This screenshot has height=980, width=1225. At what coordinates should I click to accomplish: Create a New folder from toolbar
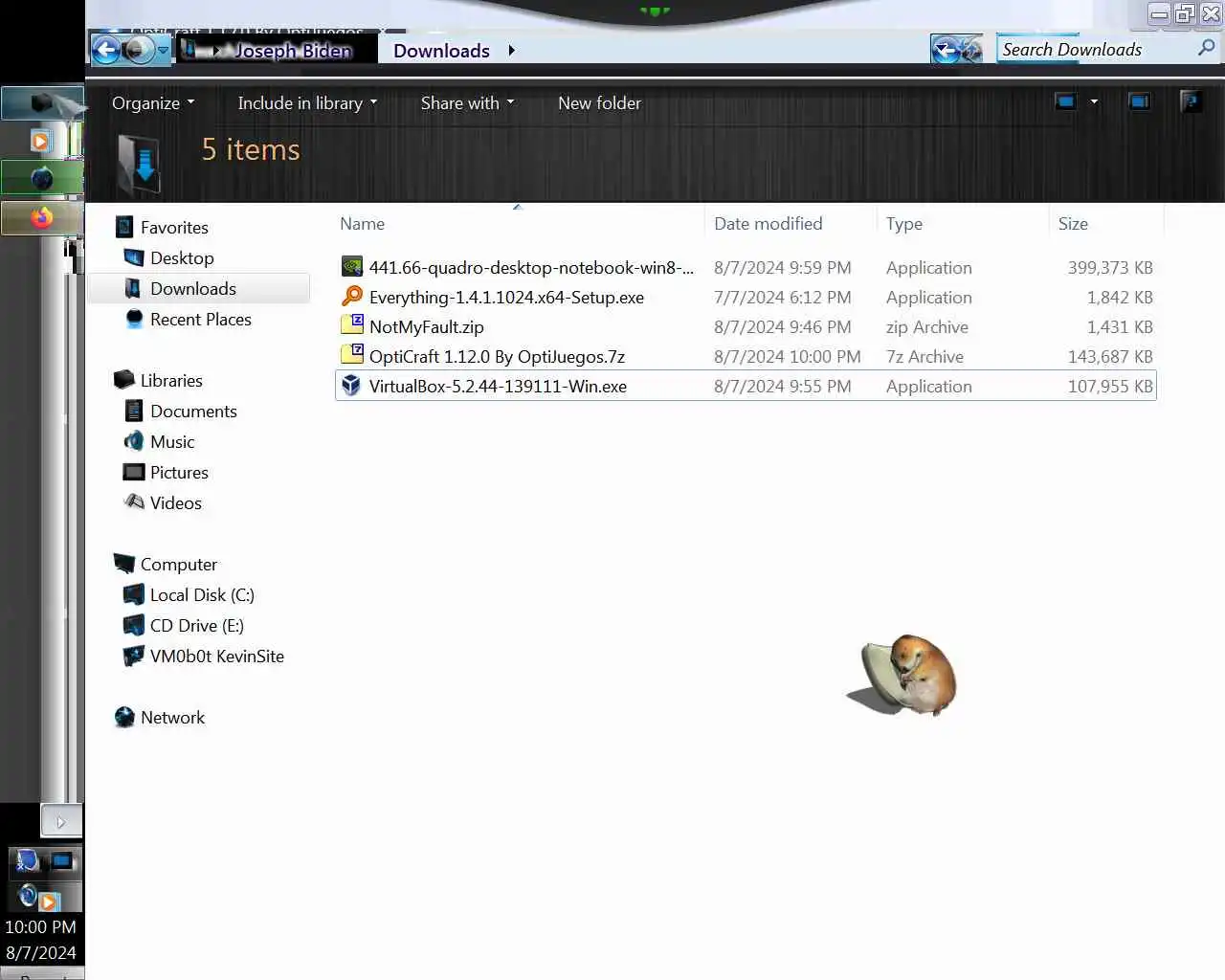(x=599, y=102)
